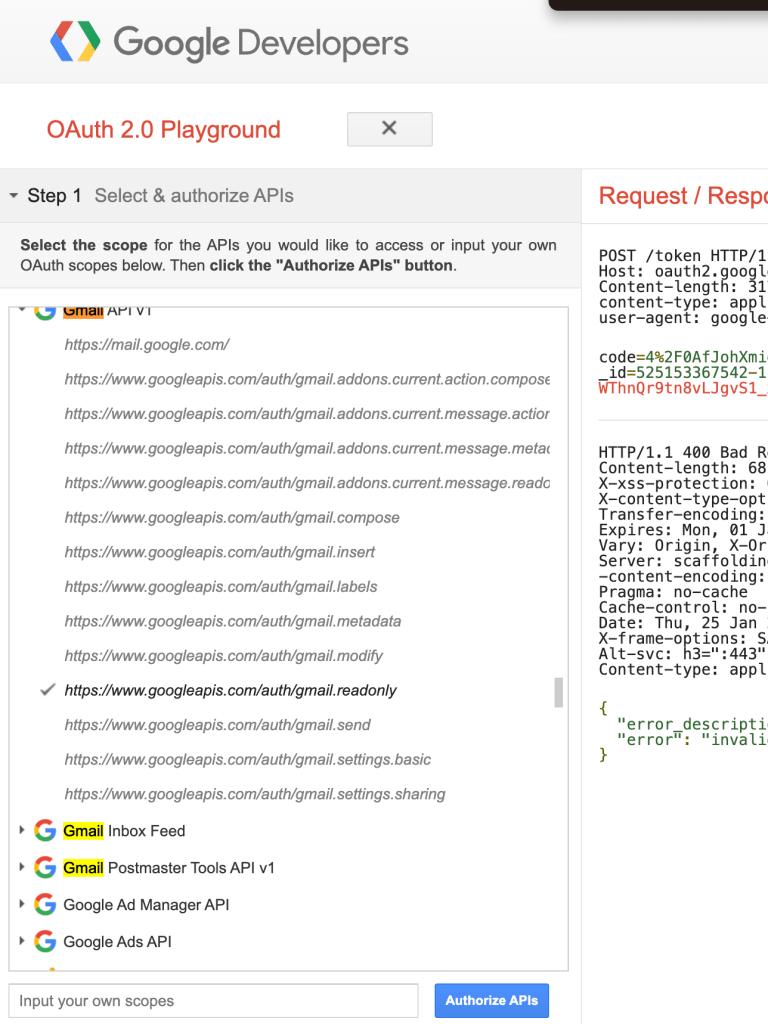Click the Google icon beside Gmail Inbox Feed

pos(44,831)
